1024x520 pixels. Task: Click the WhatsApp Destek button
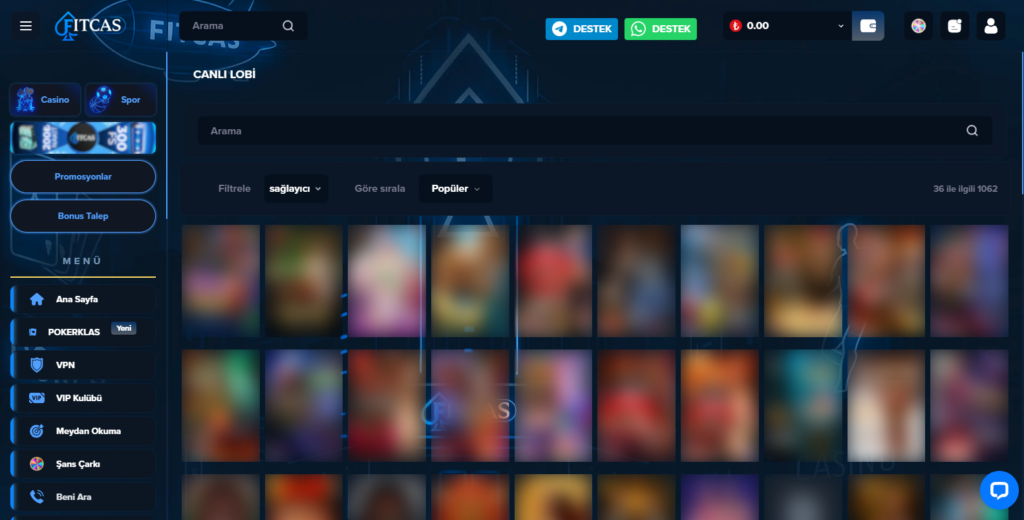click(660, 29)
